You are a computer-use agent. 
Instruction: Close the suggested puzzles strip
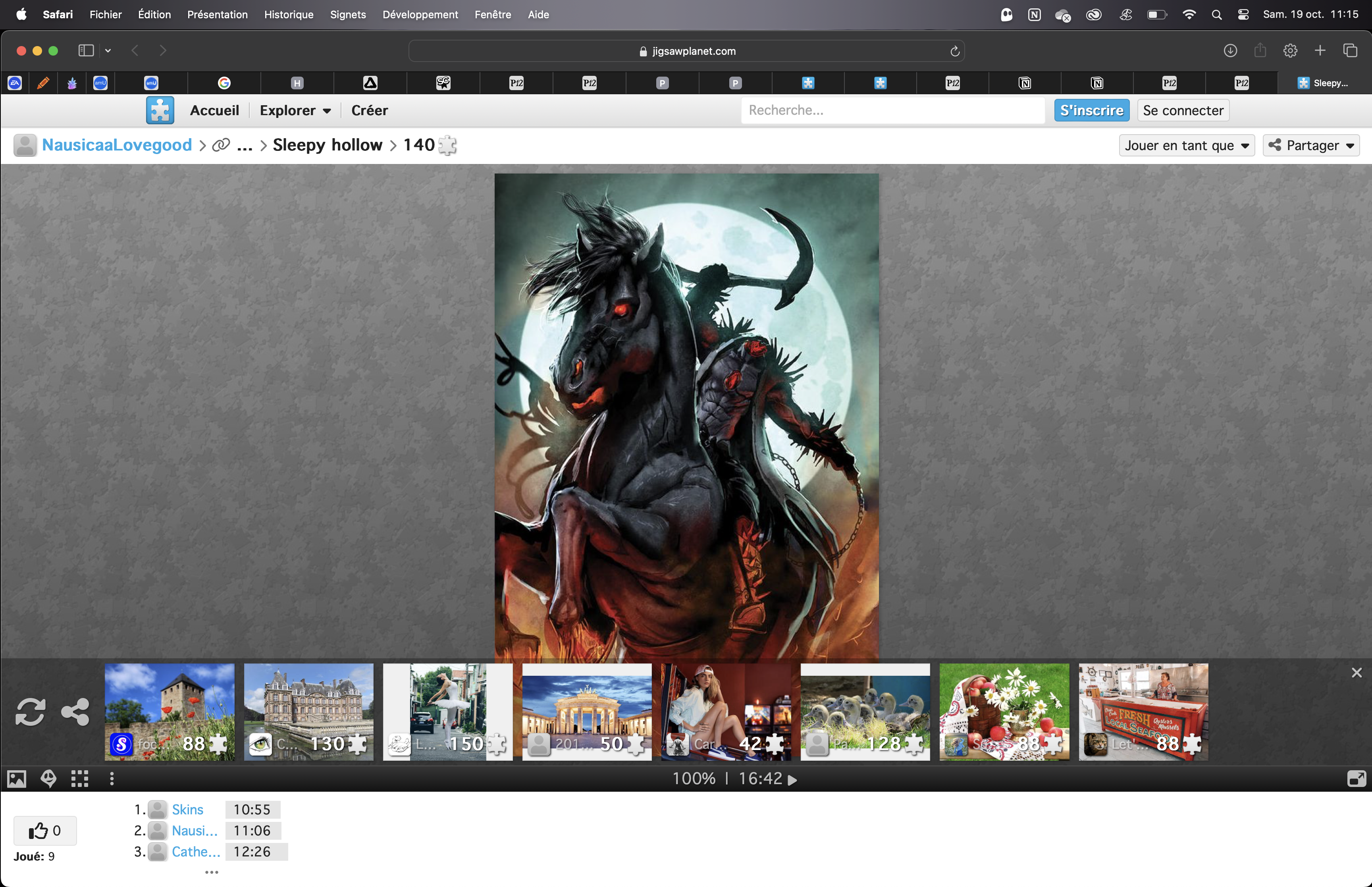click(x=1357, y=673)
